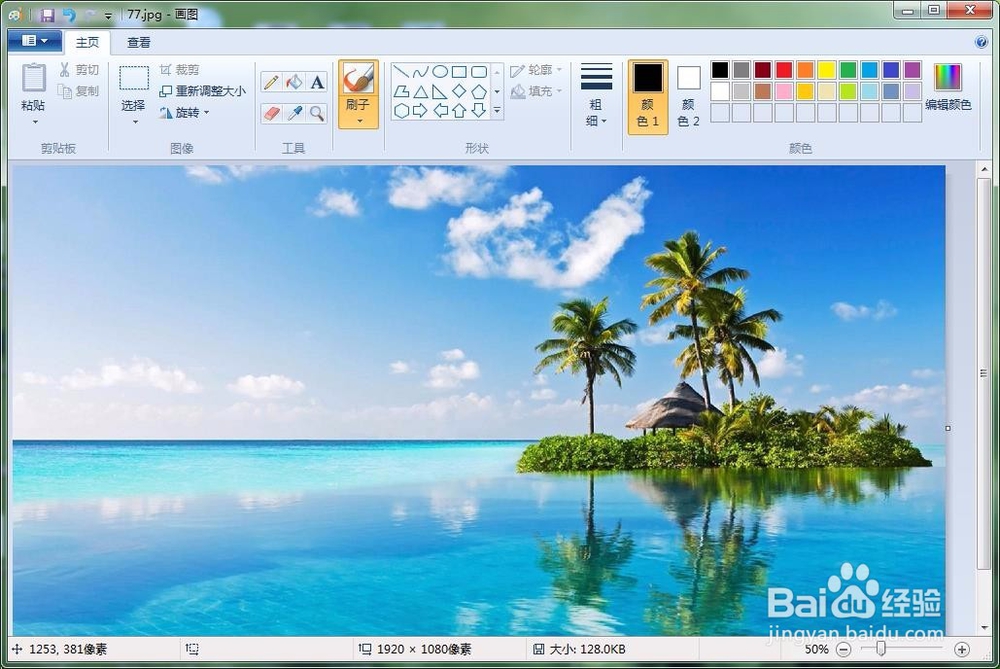Click the rectangular Select (选择) icon
The width and height of the screenshot is (1000, 669).
[134, 78]
